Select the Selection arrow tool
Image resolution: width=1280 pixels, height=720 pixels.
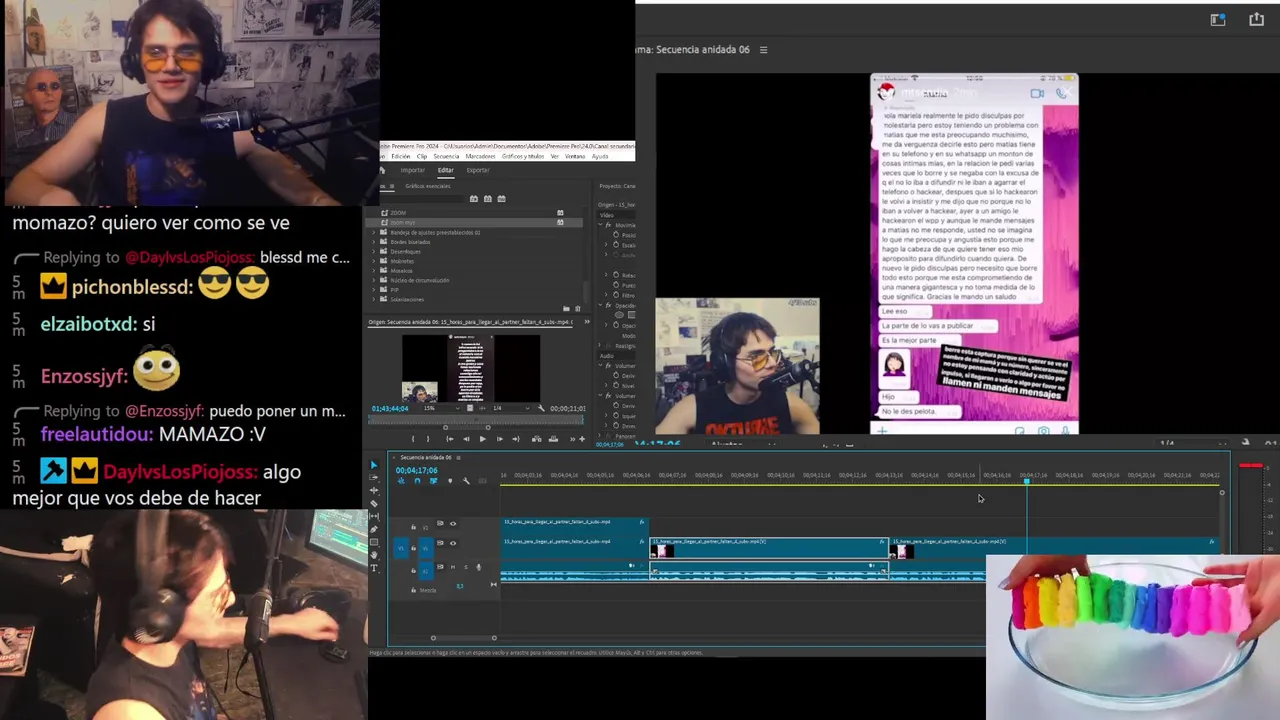(374, 465)
